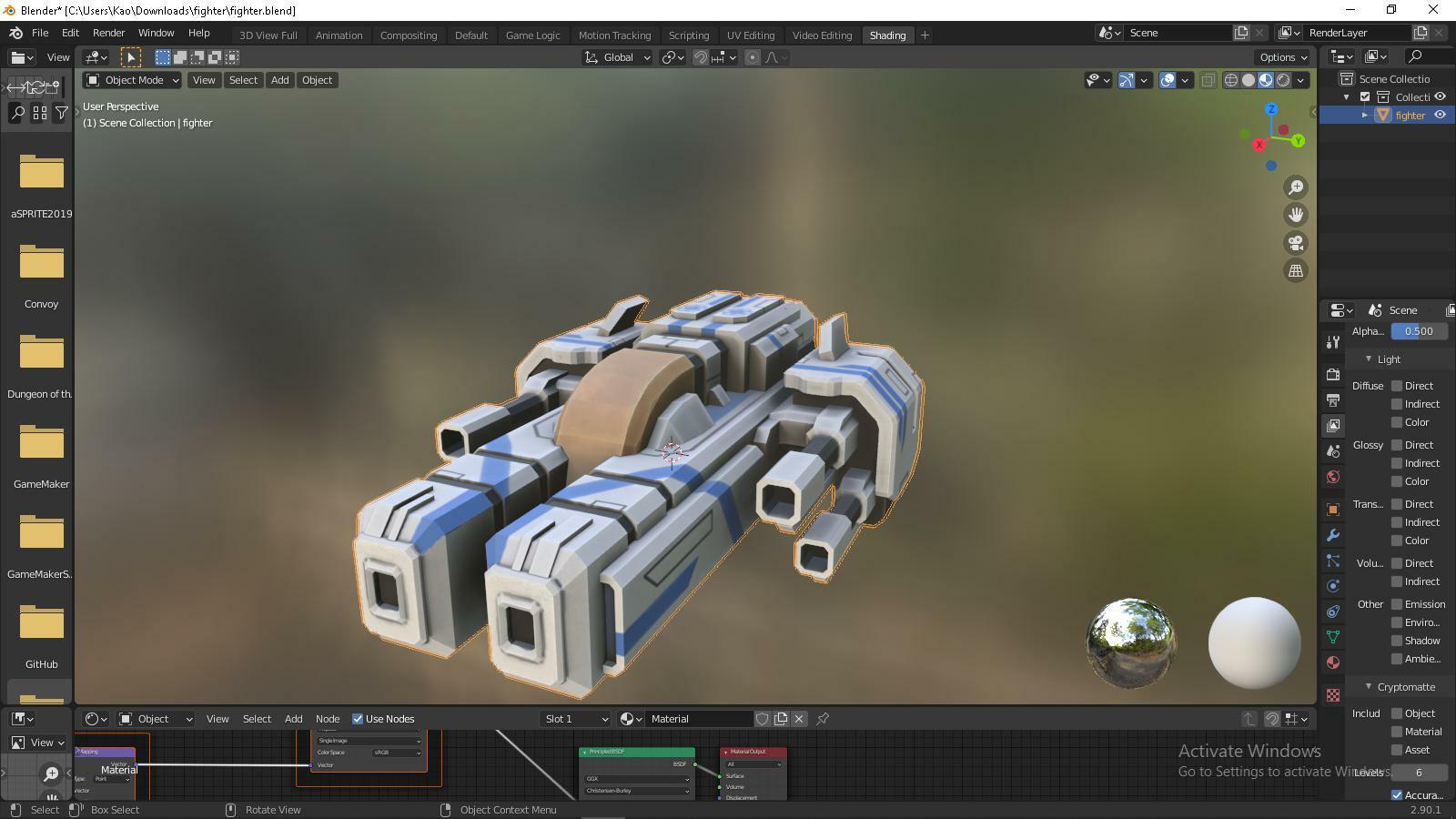
Task: Open the Object Data properties tab
Action: coord(1333,637)
